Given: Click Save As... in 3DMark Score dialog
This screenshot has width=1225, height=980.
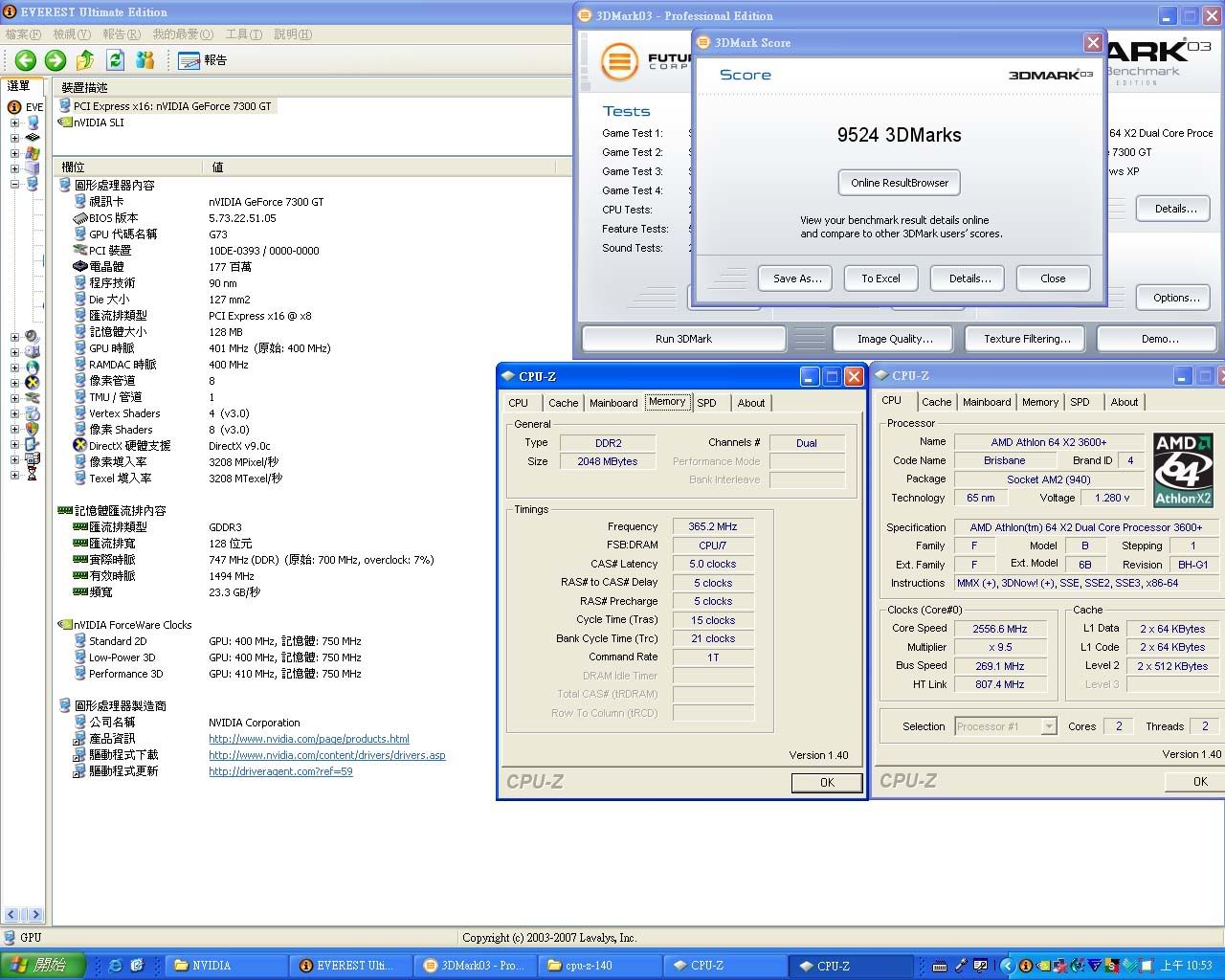Looking at the screenshot, I should coord(797,278).
